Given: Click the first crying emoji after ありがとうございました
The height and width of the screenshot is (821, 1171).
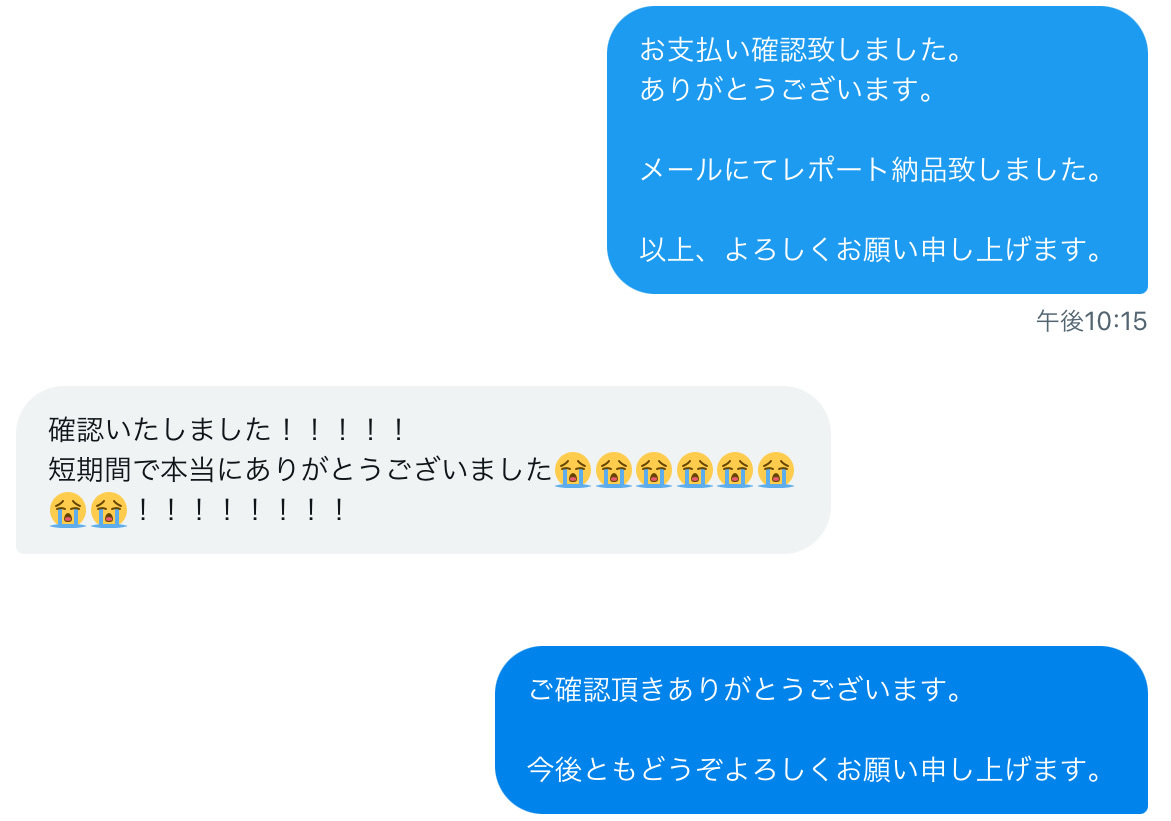Looking at the screenshot, I should 573,470.
